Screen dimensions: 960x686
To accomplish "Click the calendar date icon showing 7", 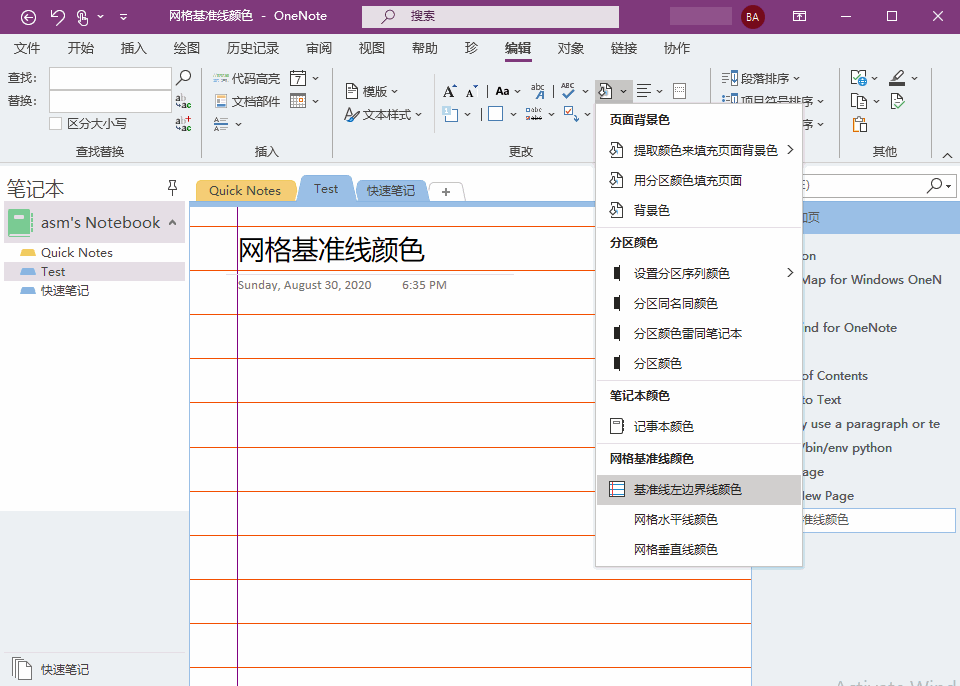I will click(x=298, y=78).
